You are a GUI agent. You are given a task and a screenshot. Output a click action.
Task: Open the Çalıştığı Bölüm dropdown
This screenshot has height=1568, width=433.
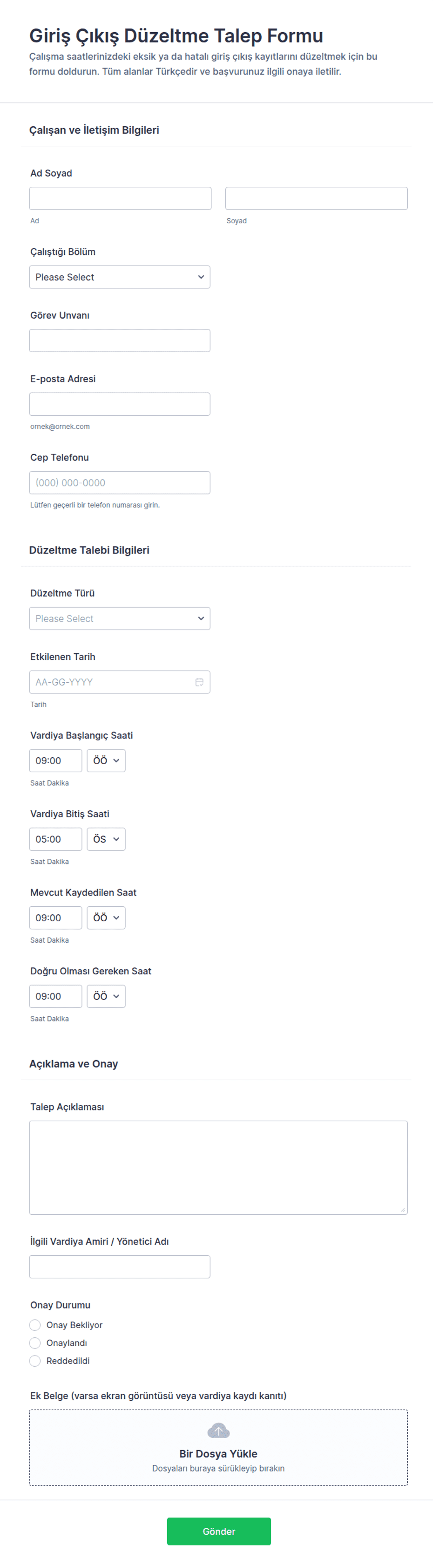pos(119,277)
